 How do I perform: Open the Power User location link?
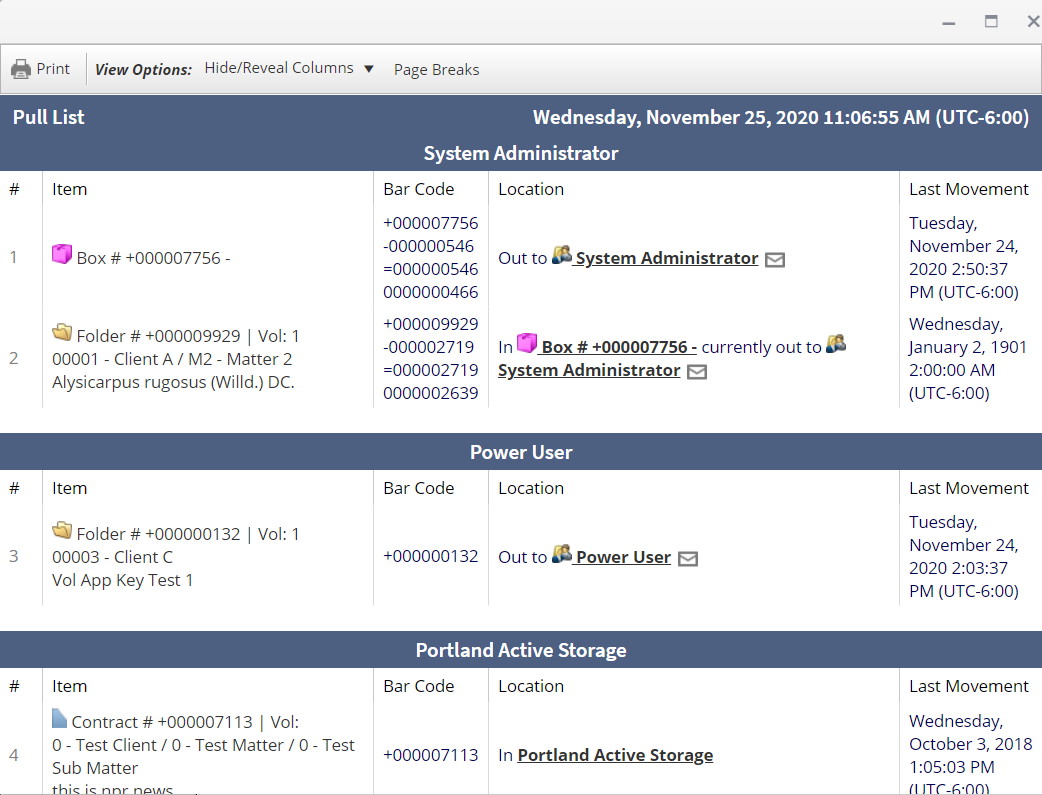tap(623, 557)
